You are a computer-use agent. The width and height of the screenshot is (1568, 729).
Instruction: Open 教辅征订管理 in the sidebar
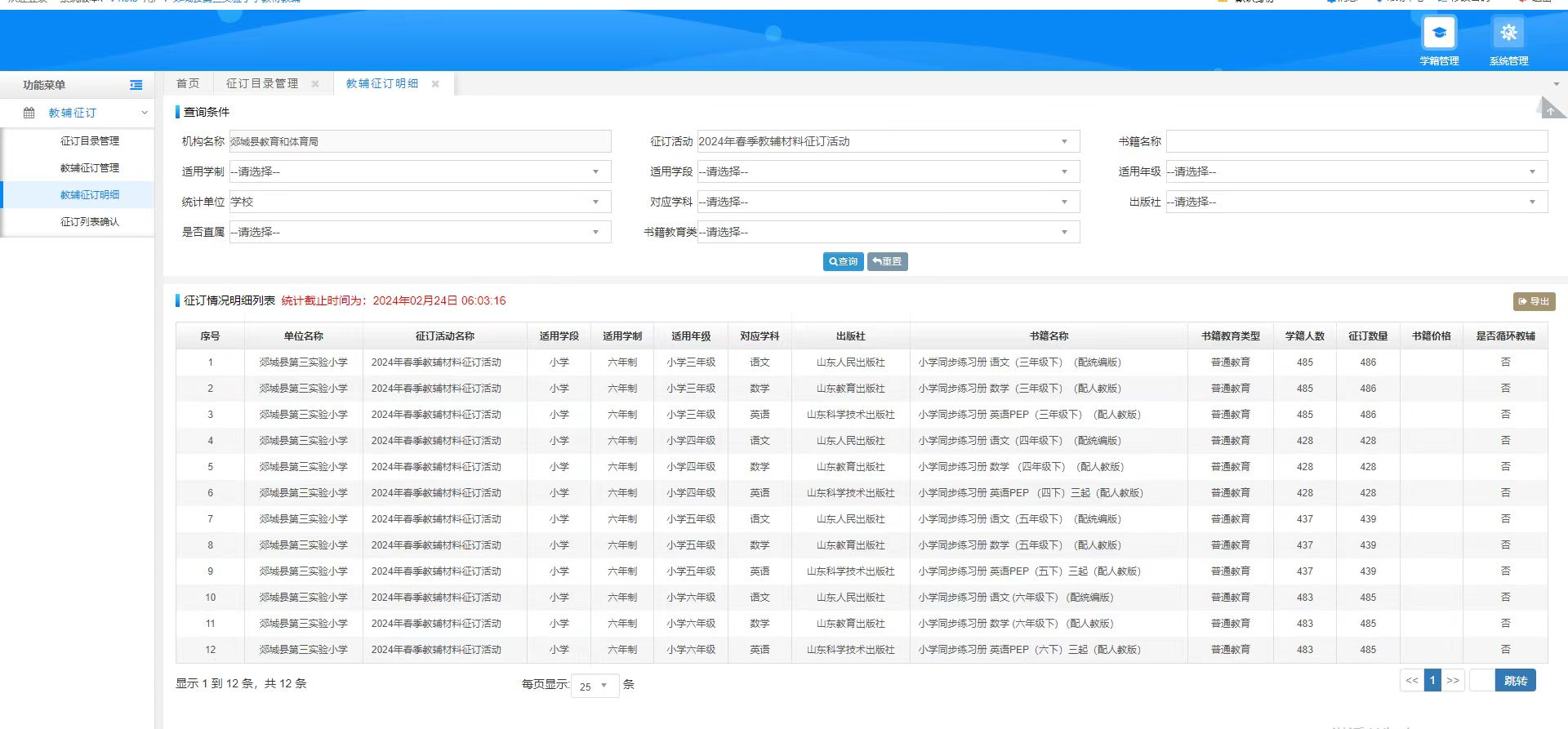pyautogui.click(x=90, y=168)
